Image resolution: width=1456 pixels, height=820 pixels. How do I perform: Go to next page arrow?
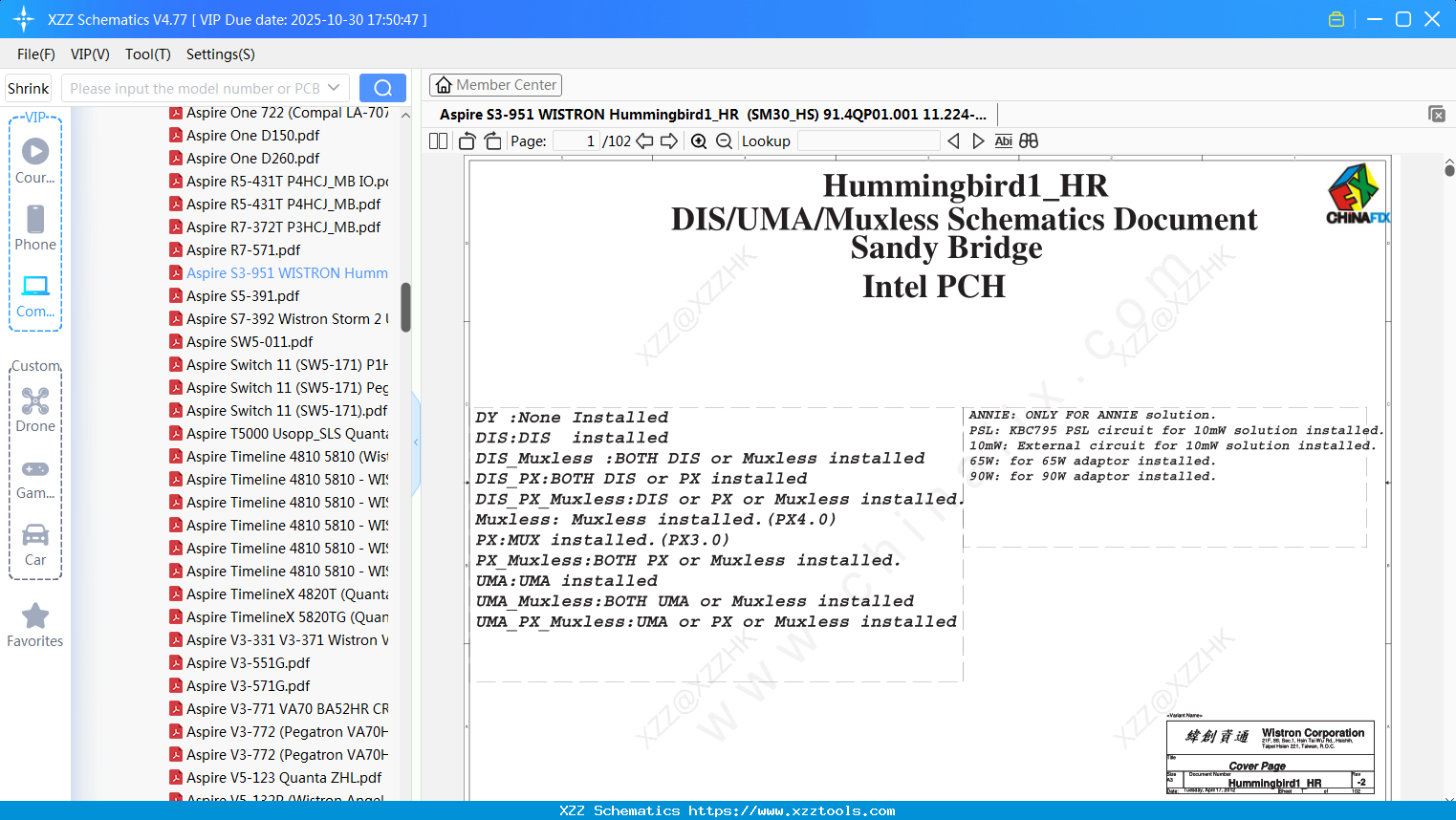[669, 140]
